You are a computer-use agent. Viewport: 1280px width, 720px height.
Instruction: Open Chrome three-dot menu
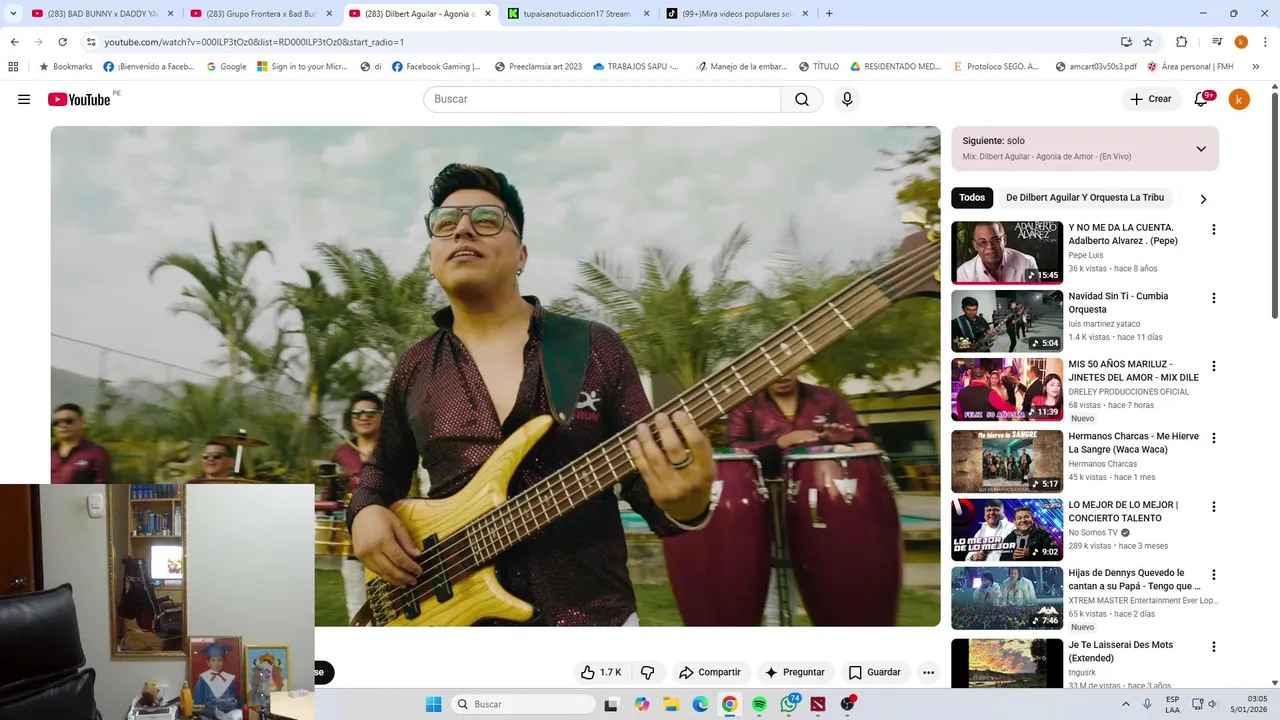click(x=1263, y=42)
